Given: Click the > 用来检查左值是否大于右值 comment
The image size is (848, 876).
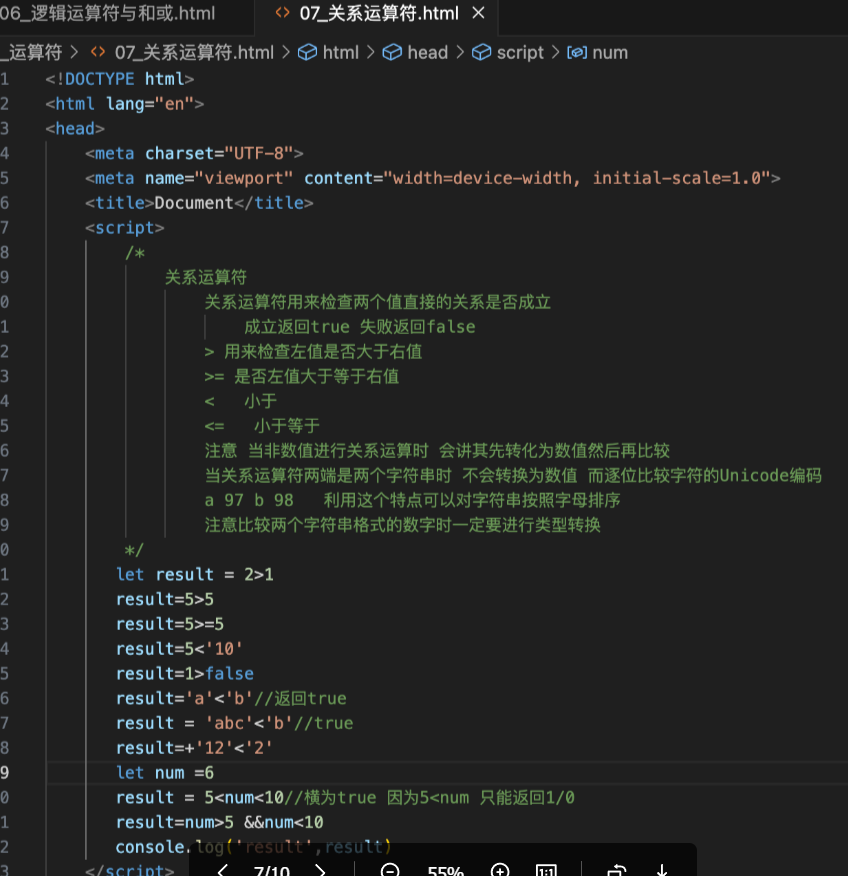Looking at the screenshot, I should click(313, 351).
